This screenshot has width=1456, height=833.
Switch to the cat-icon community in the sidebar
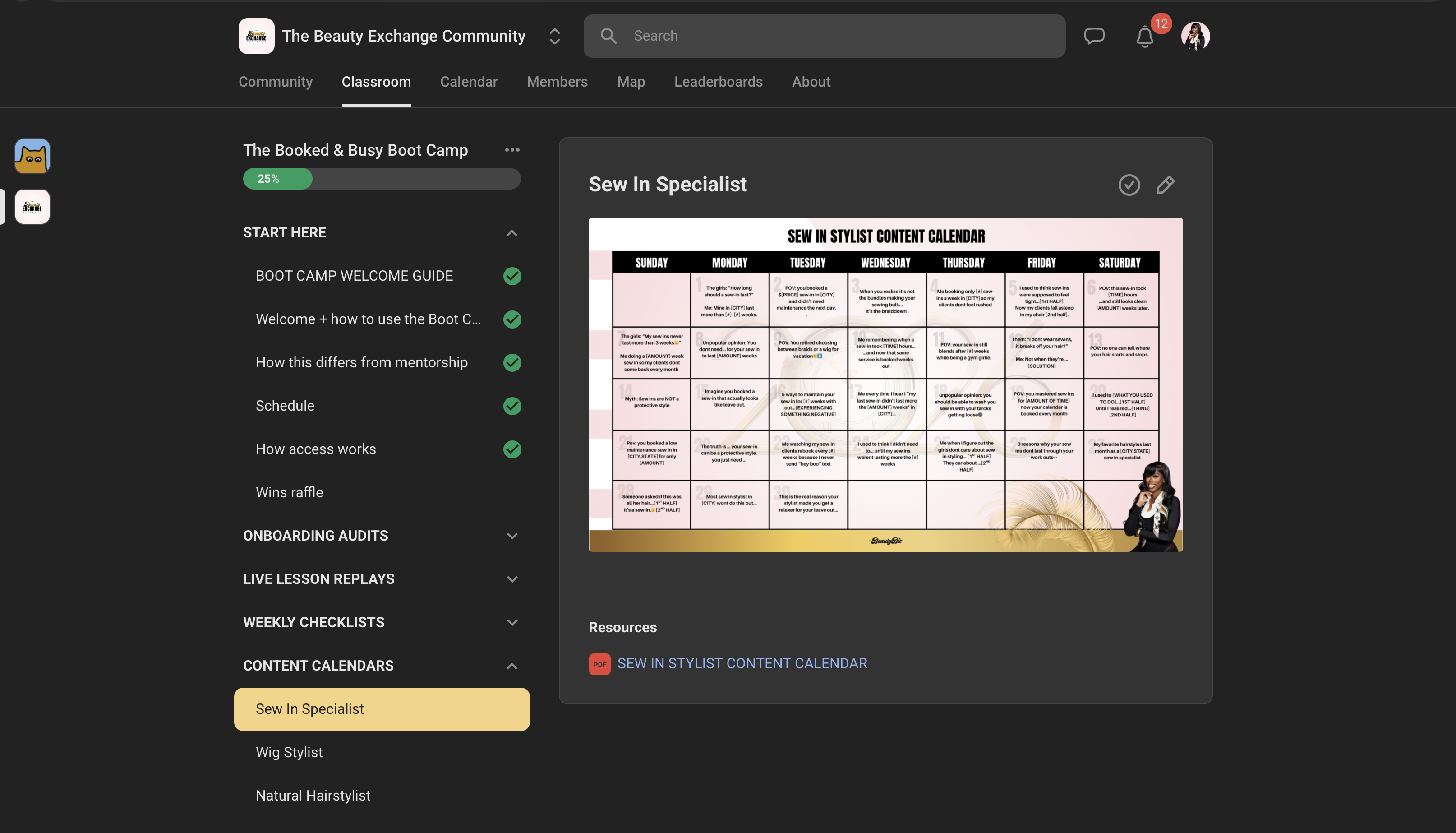point(32,156)
